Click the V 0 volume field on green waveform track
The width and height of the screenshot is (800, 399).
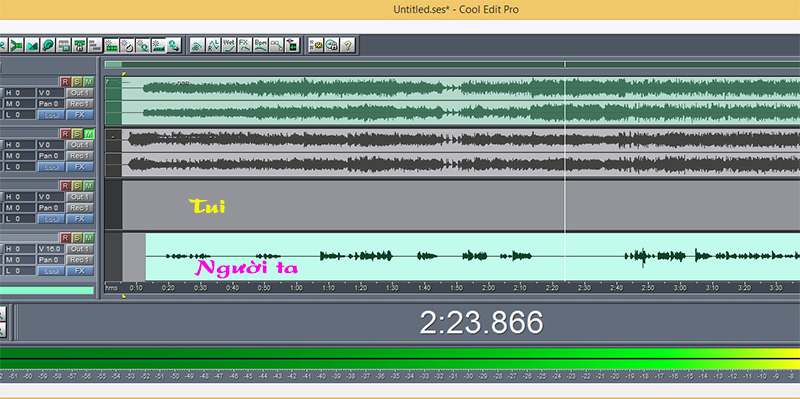click(52, 93)
